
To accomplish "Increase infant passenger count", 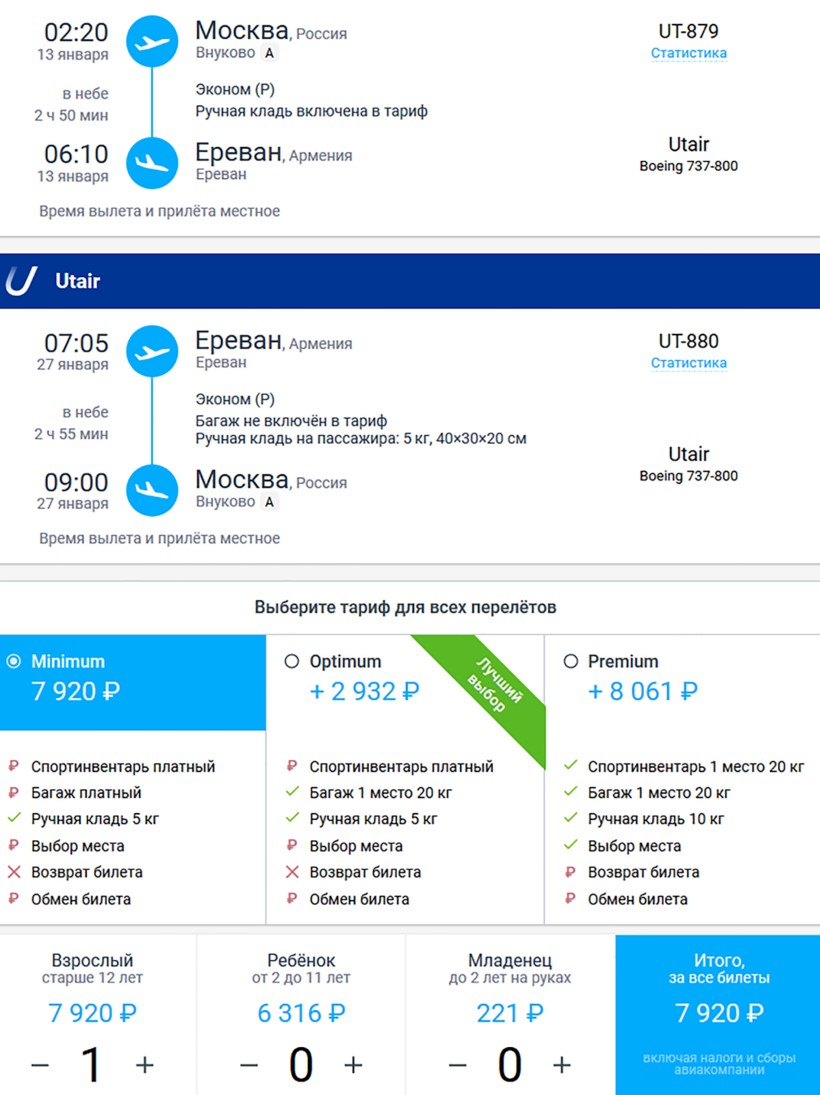I will pos(562,1065).
